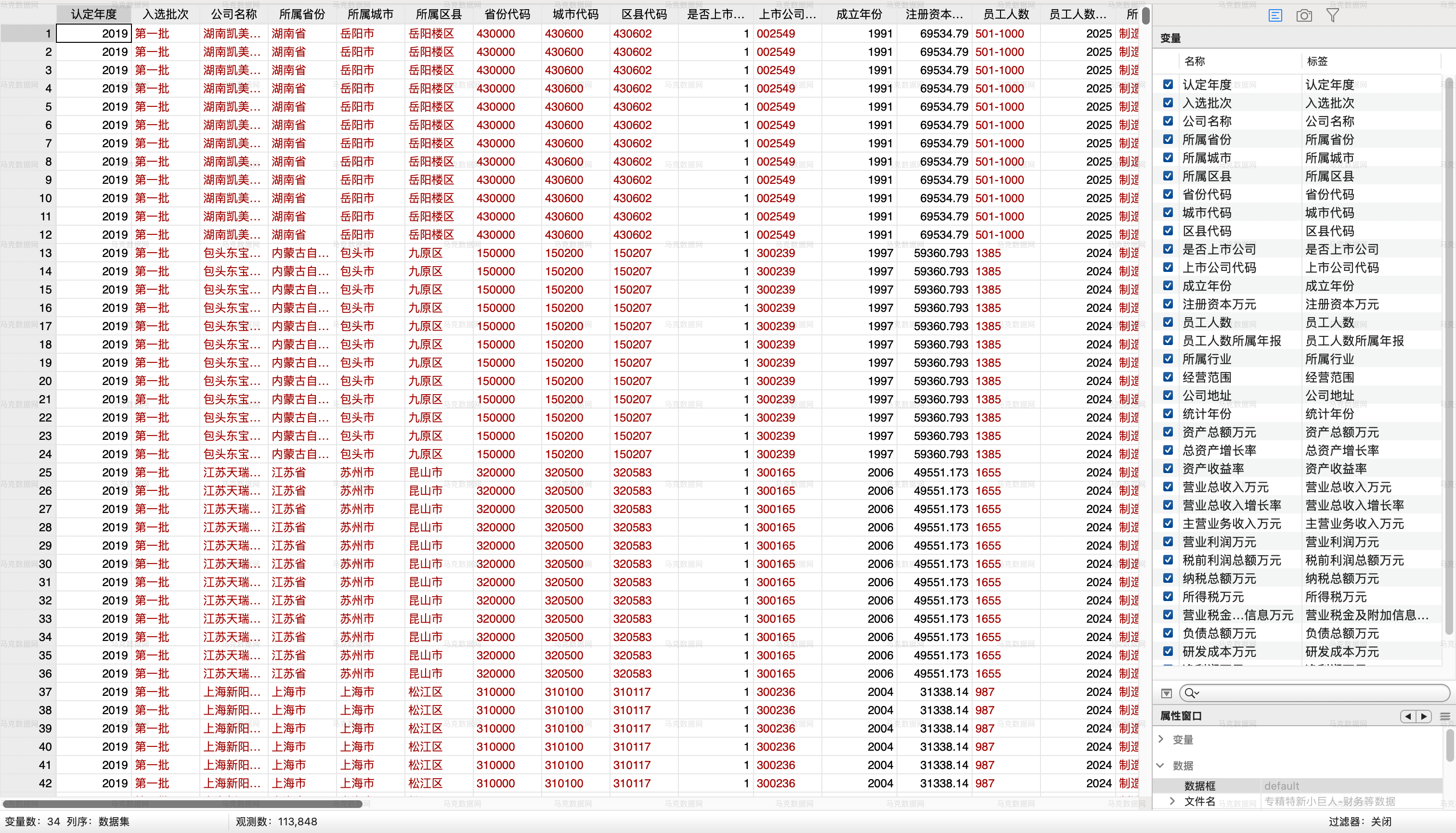Viewport: 1456px width, 833px height.
Task: Click 包头市 cell in row 13
Action: tap(370, 253)
